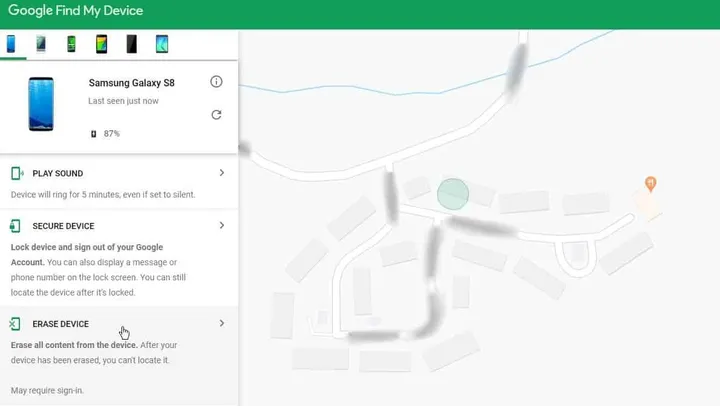
Task: Click the SECURE DEVICE label
Action: pyautogui.click(x=63, y=226)
